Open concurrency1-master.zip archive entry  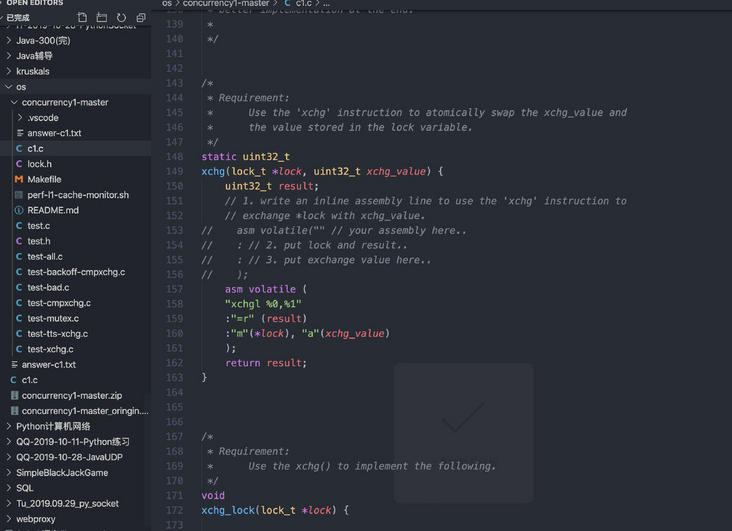(x=71, y=395)
